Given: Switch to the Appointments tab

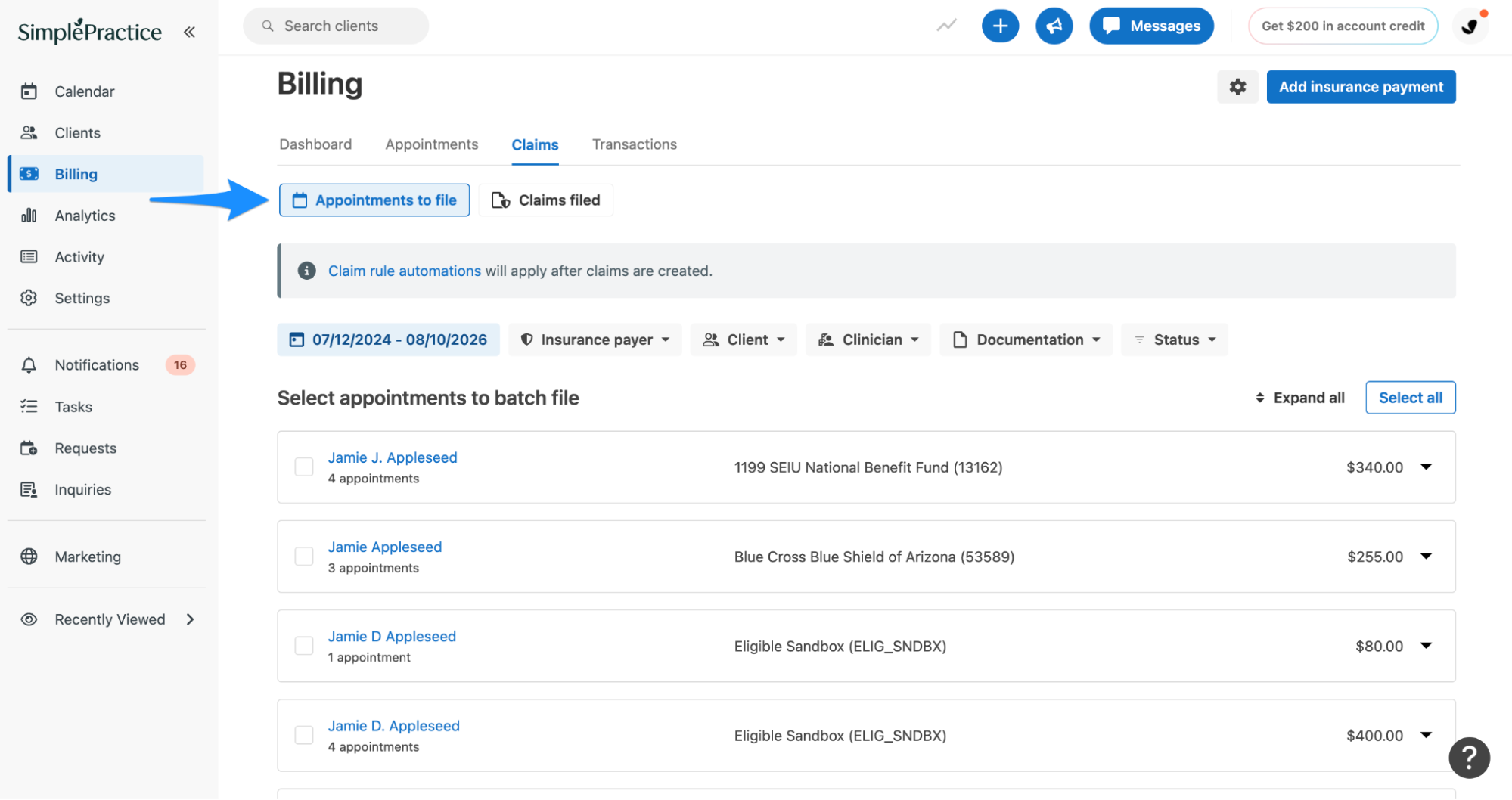Looking at the screenshot, I should 432,144.
